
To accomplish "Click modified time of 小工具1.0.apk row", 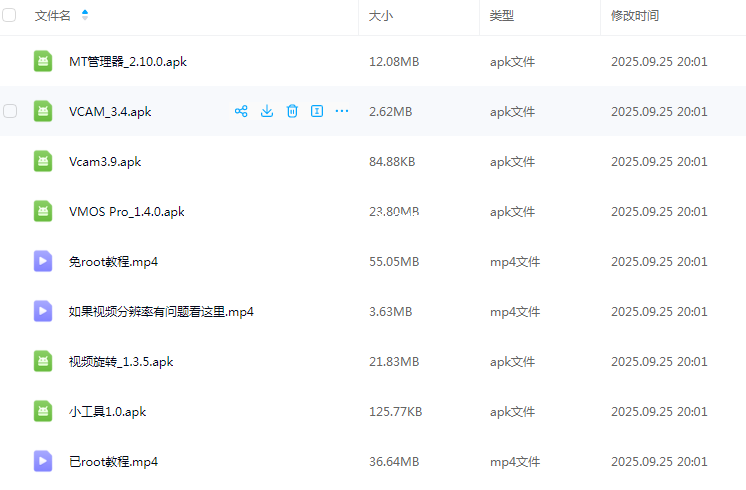I will pos(659,412).
